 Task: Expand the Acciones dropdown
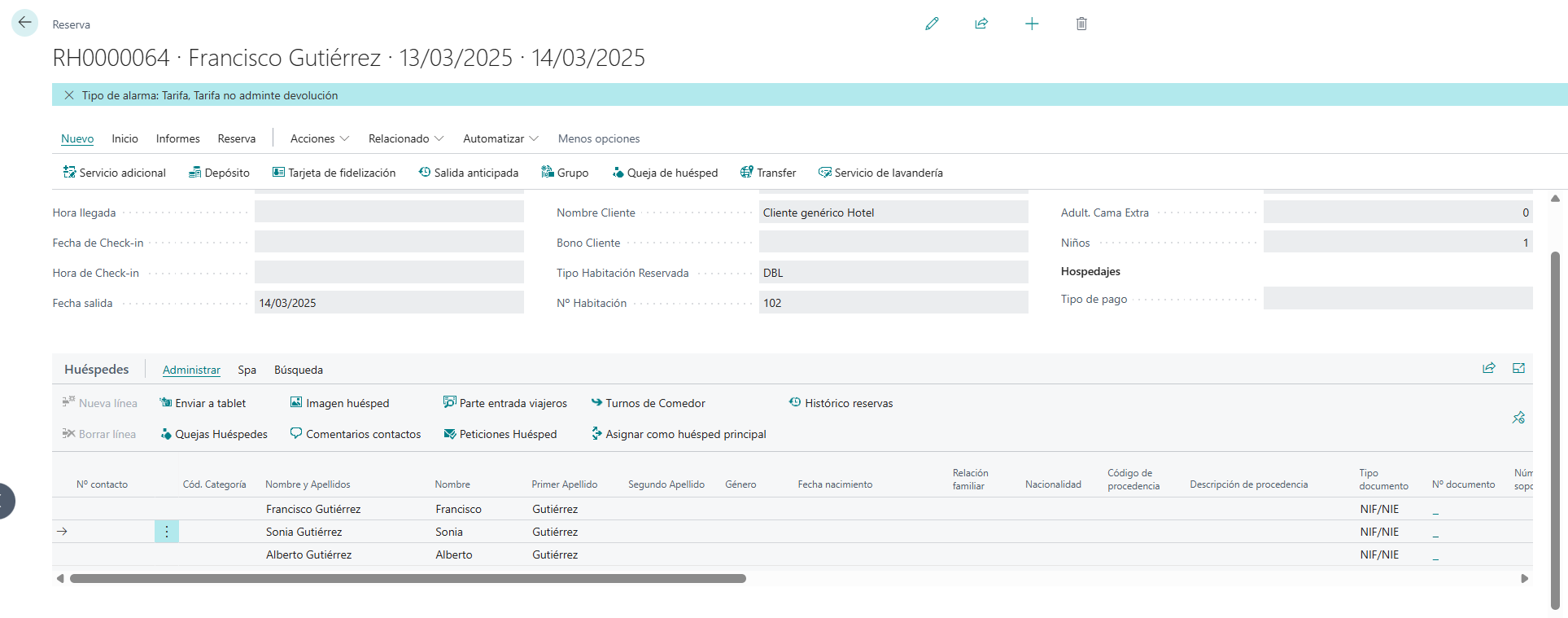point(320,138)
